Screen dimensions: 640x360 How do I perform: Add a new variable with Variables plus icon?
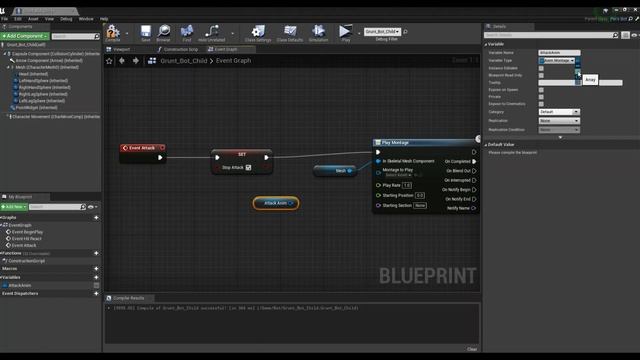96,278
